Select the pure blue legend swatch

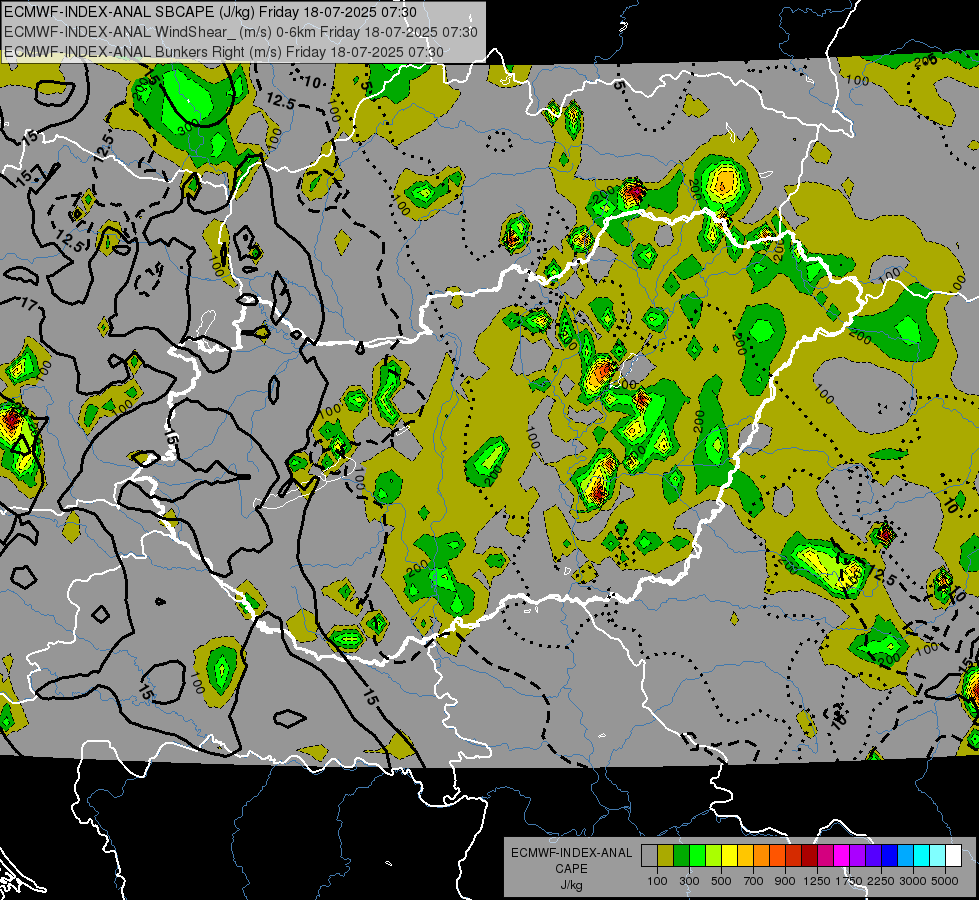pos(889,856)
